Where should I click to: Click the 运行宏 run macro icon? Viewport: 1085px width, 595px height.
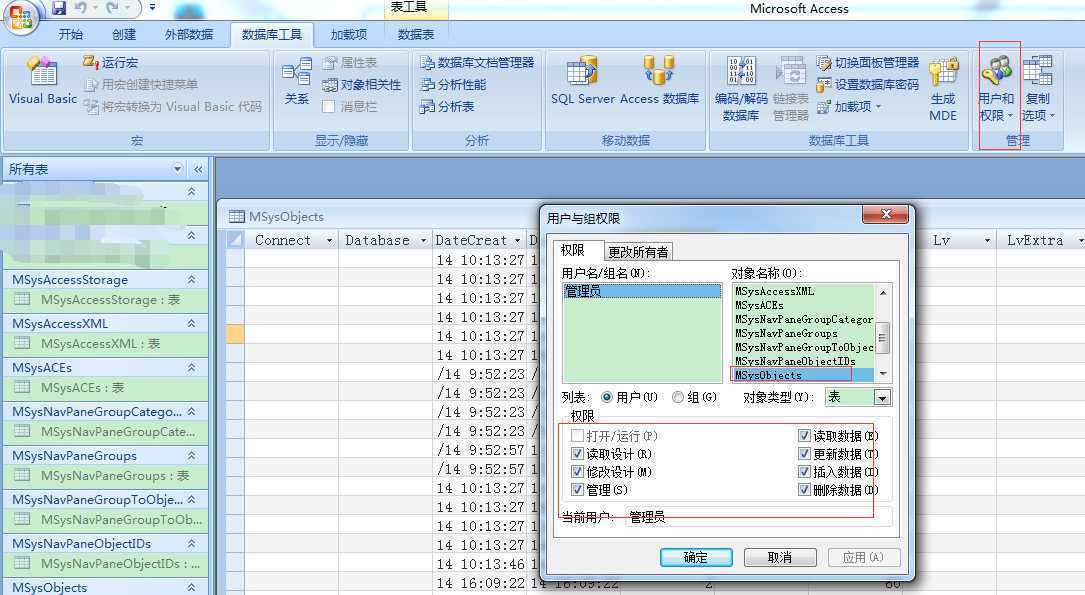point(91,62)
